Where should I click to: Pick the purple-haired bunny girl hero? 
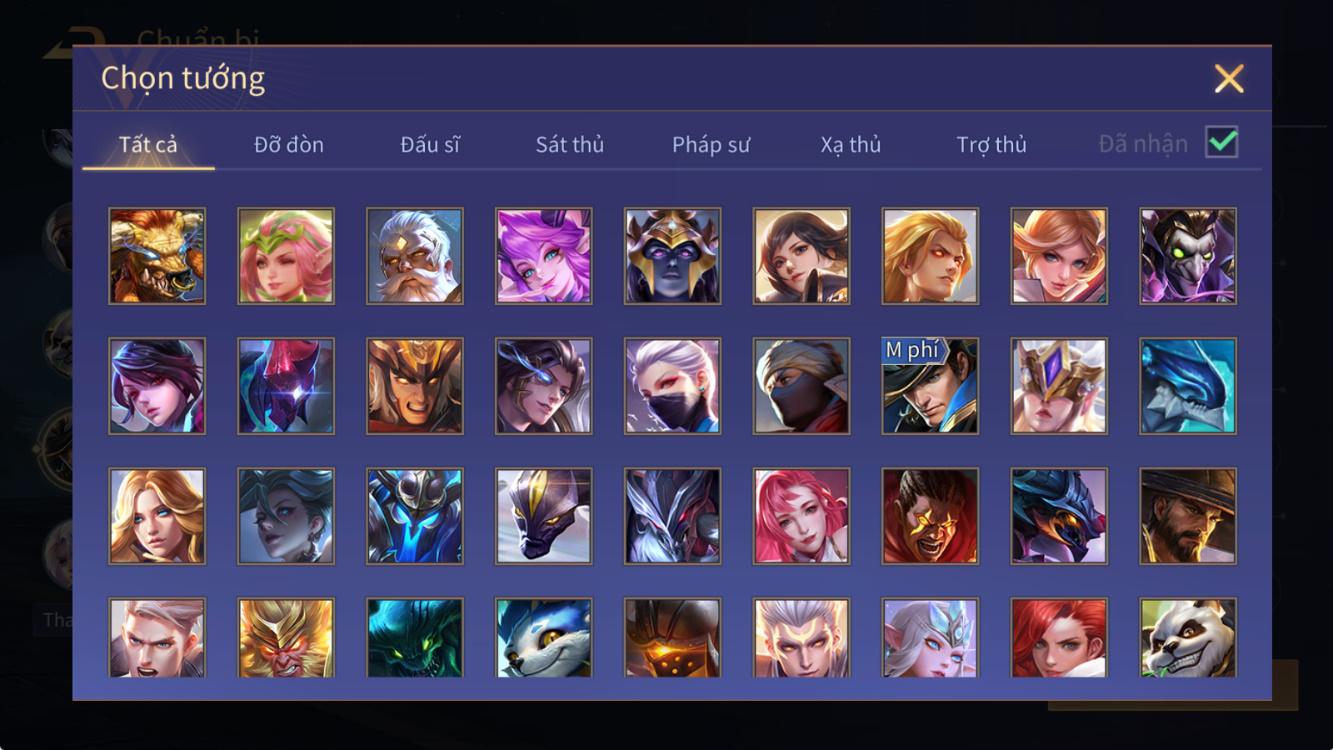click(x=544, y=256)
